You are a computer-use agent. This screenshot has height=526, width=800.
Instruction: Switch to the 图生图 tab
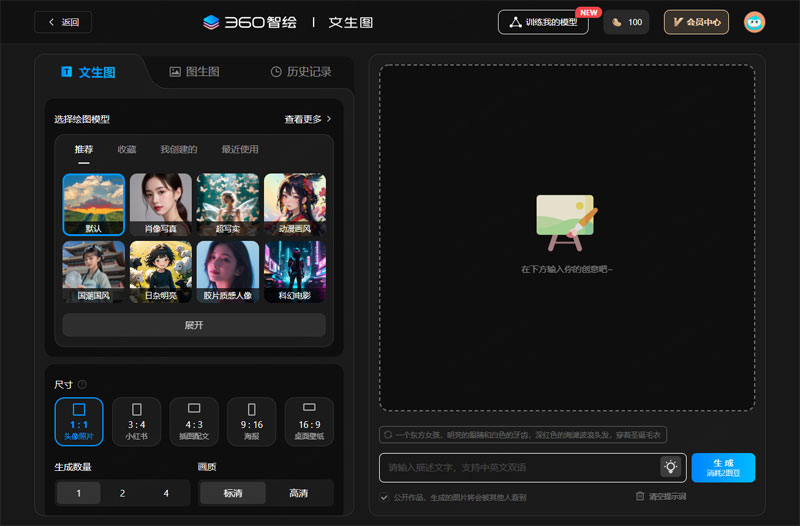[195, 72]
